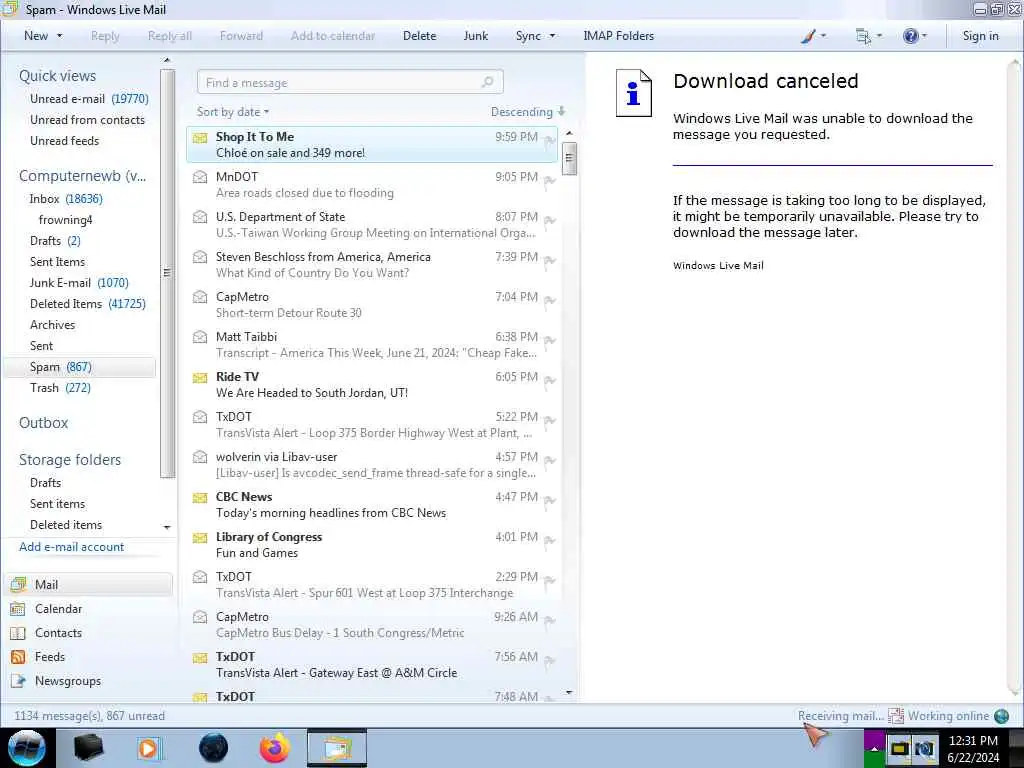
Task: Flag the Ride TV message
Action: [550, 380]
